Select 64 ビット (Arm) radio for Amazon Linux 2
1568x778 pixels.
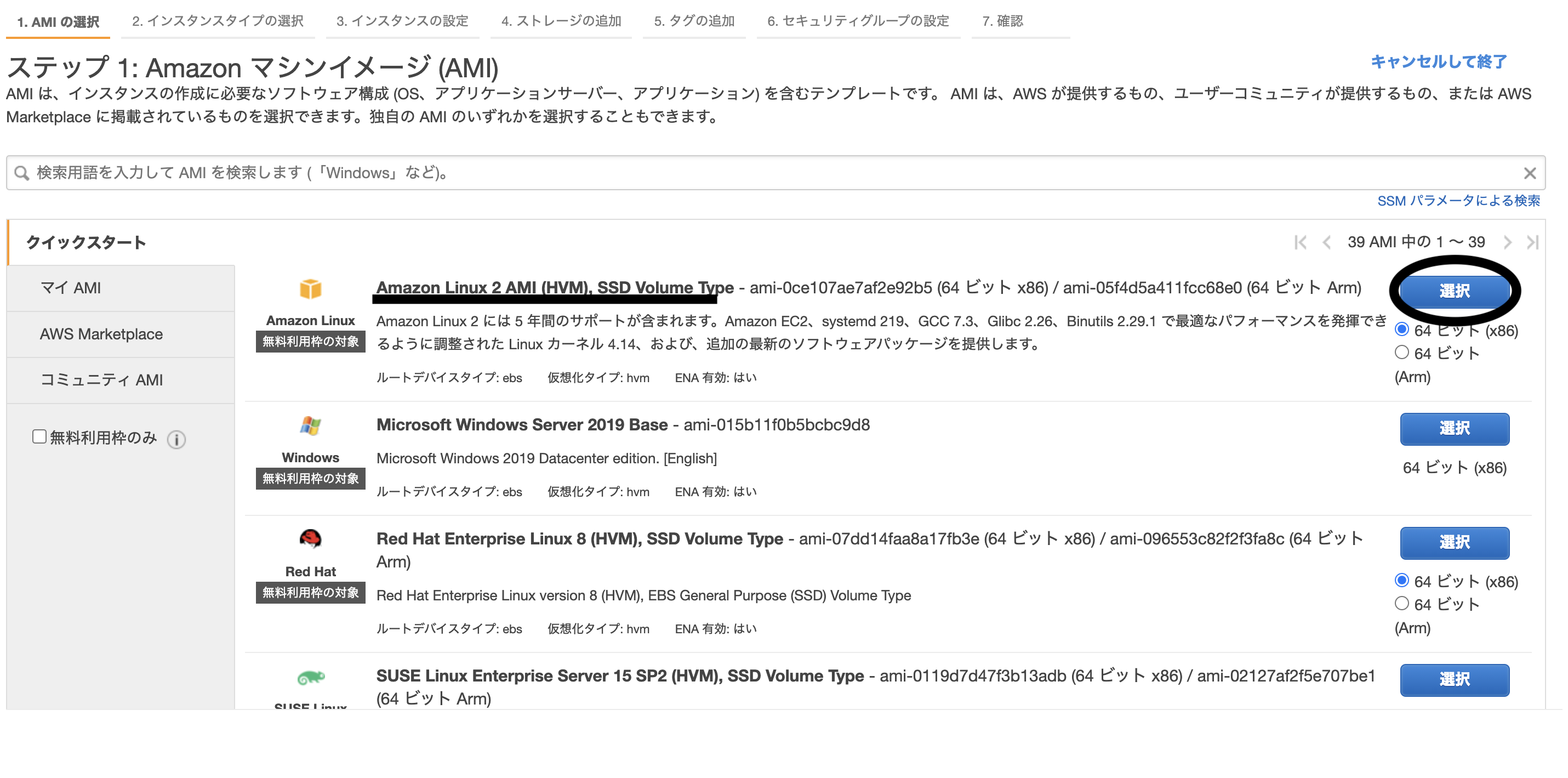click(x=1403, y=353)
